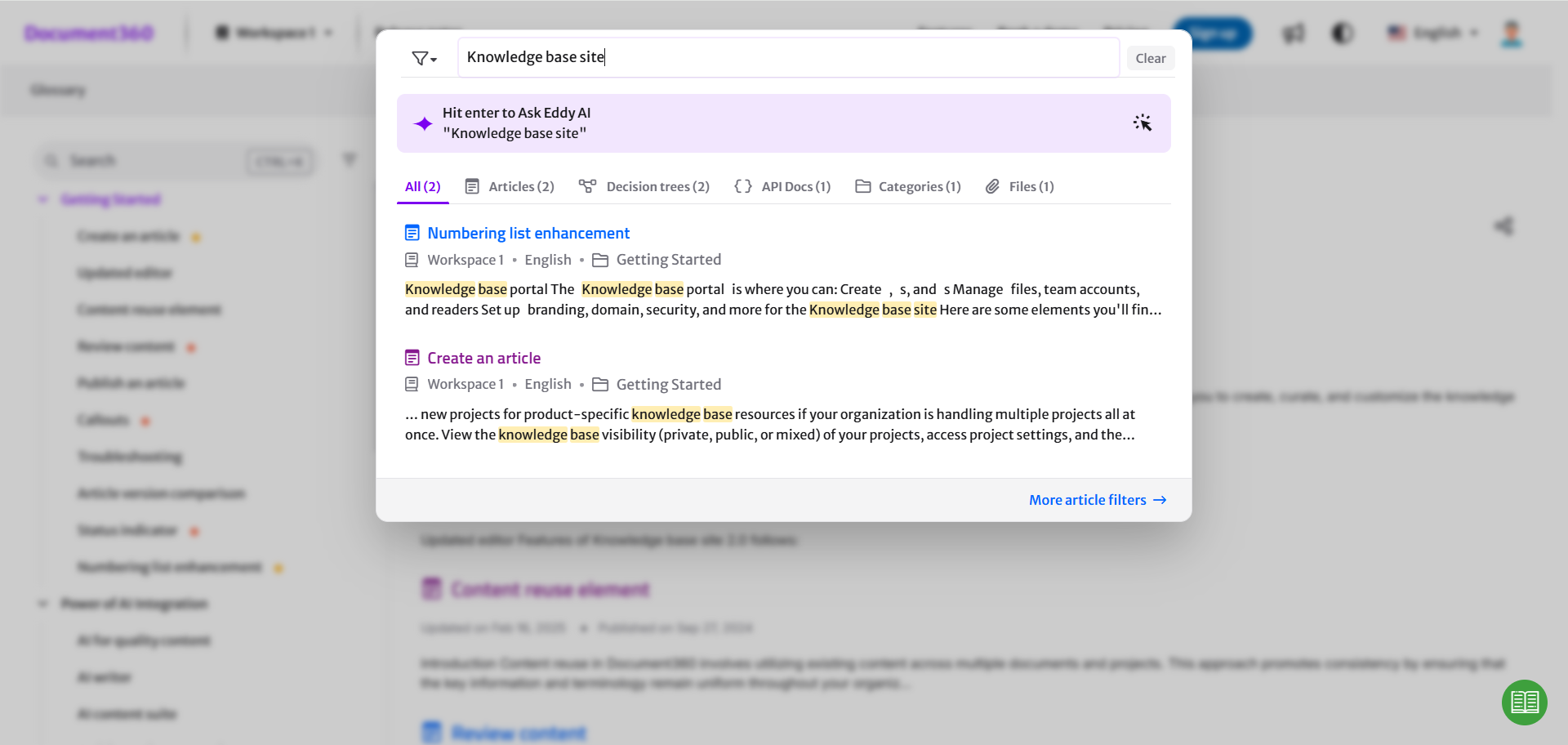Click the sidebar Search box
Image resolution: width=1568 pixels, height=745 pixels.
coord(176,161)
